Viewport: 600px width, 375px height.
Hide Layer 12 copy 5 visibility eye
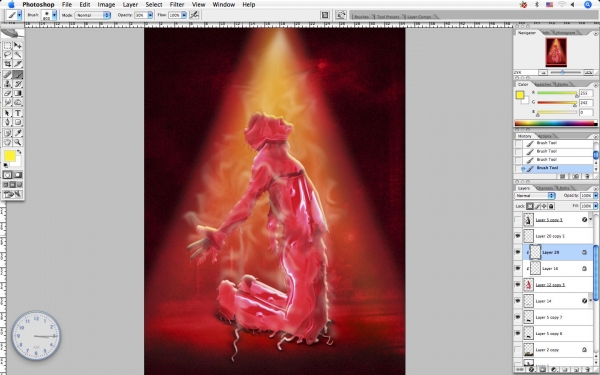tap(518, 285)
